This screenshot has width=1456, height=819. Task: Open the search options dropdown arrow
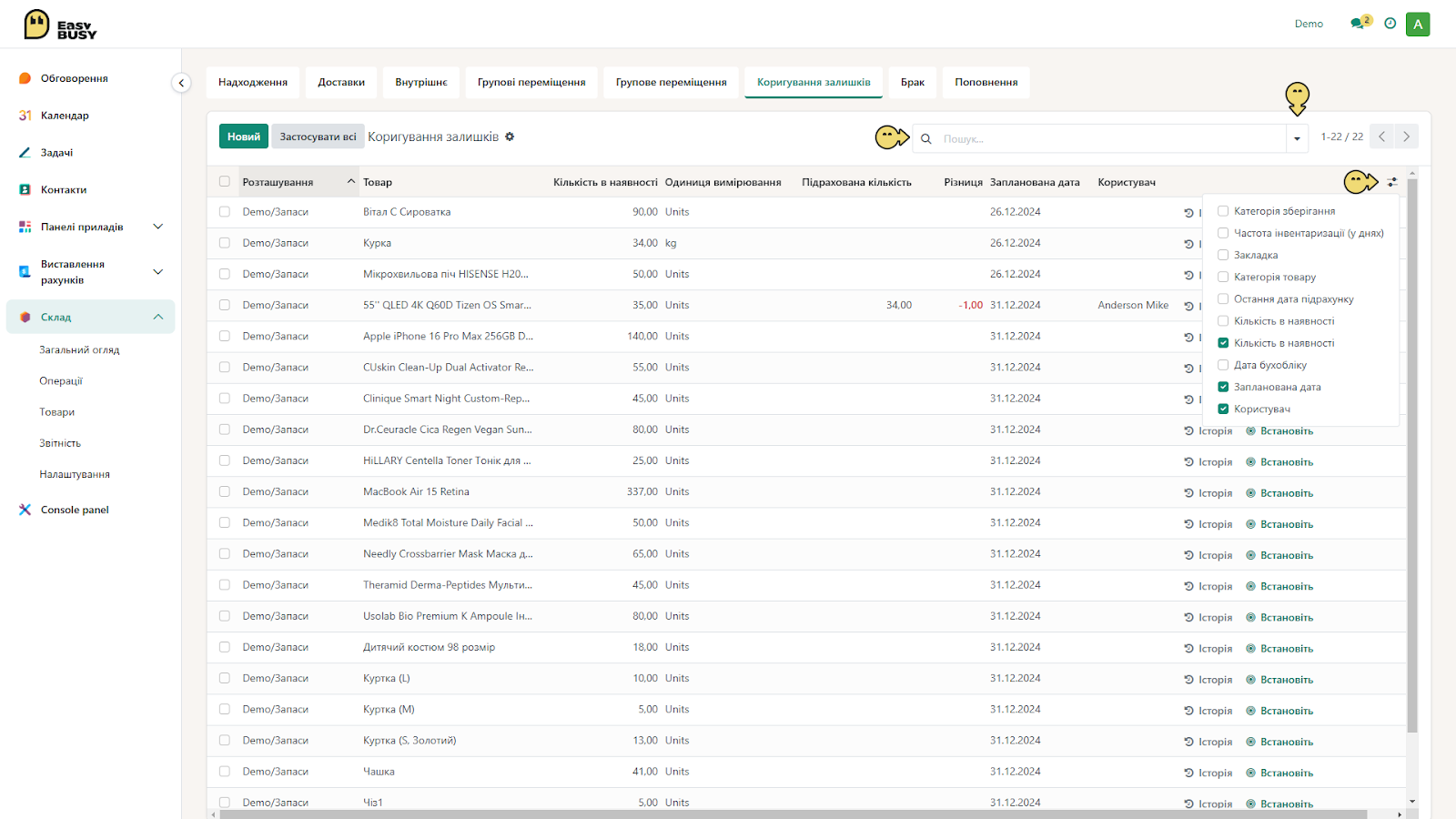click(1297, 138)
